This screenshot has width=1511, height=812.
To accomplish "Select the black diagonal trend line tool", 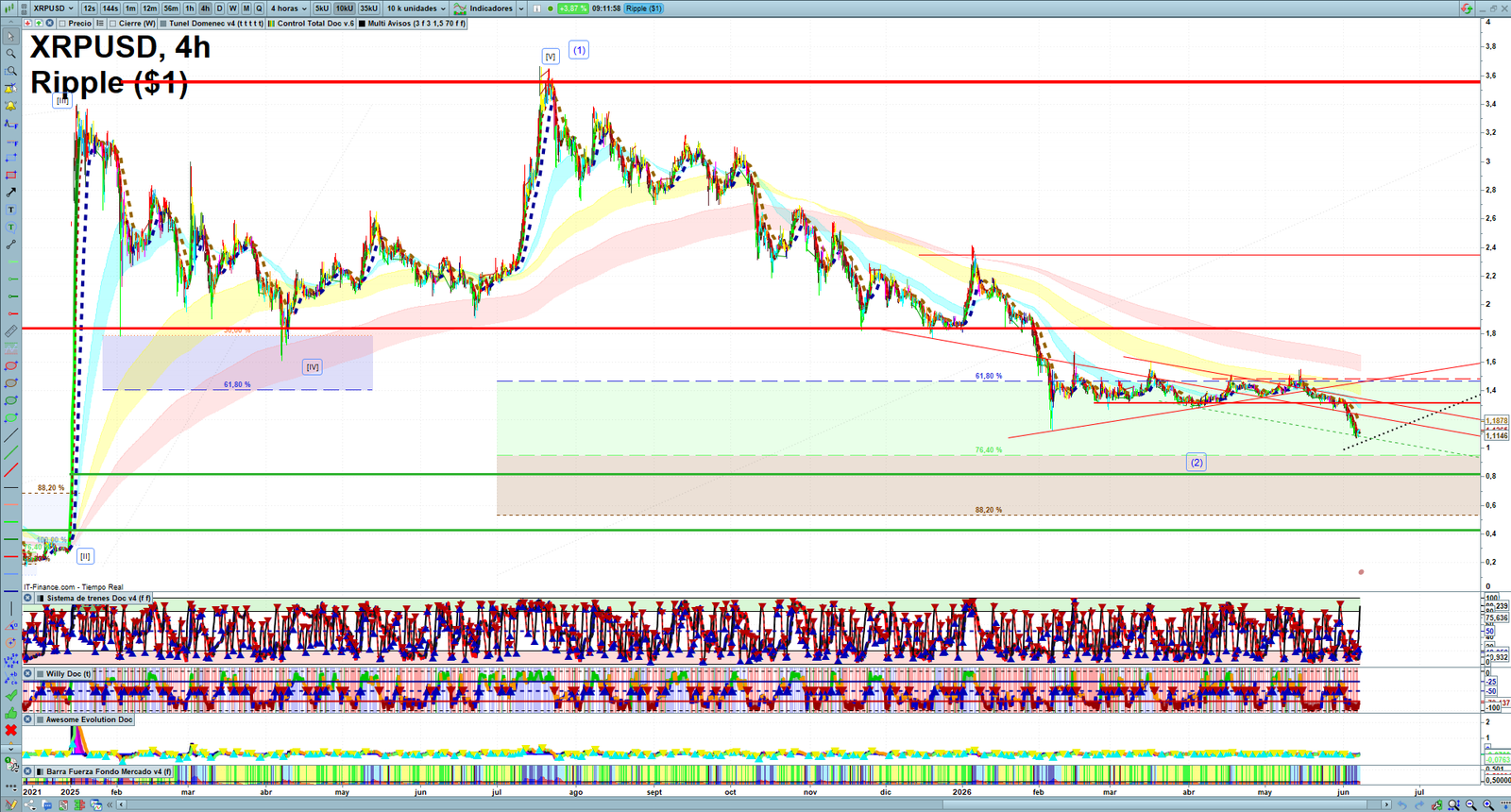I will tap(10, 435).
